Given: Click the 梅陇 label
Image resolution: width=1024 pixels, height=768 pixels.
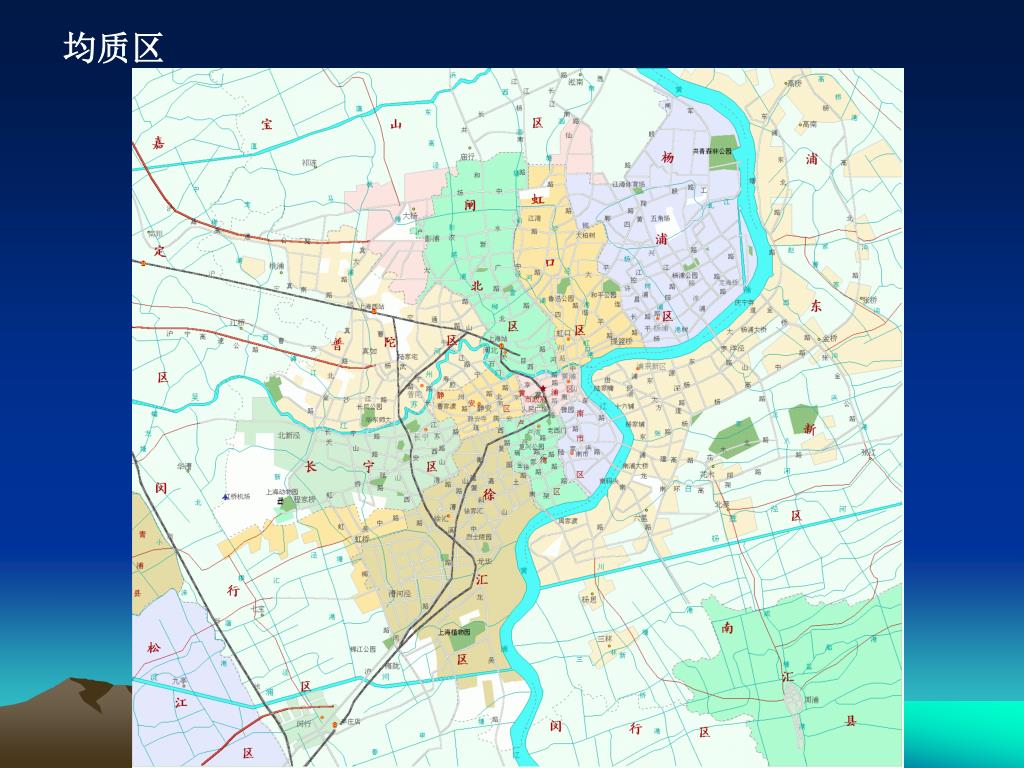Looking at the screenshot, I should coord(392,665).
